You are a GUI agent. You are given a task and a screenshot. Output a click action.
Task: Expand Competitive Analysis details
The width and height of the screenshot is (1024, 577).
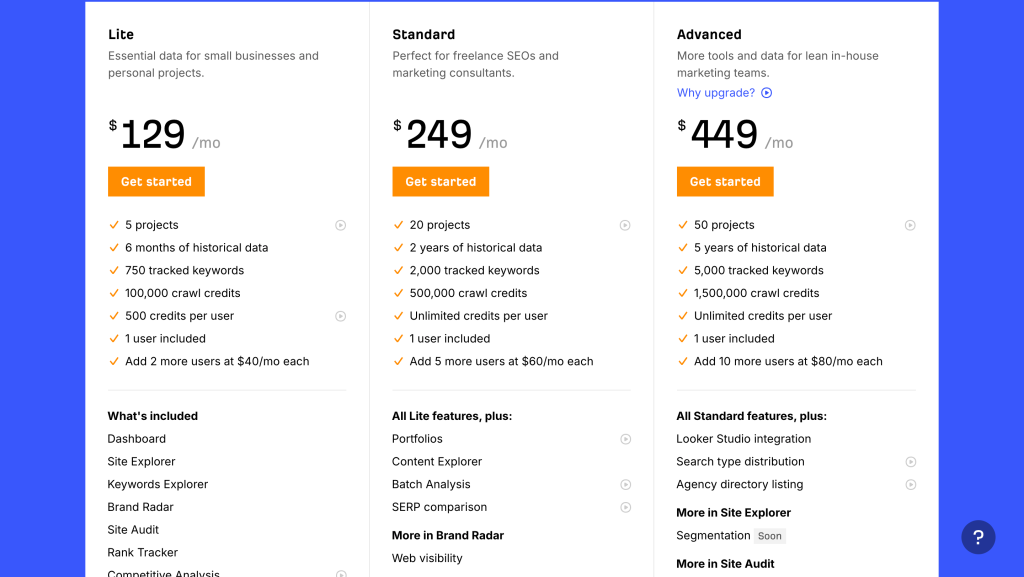tap(340, 572)
